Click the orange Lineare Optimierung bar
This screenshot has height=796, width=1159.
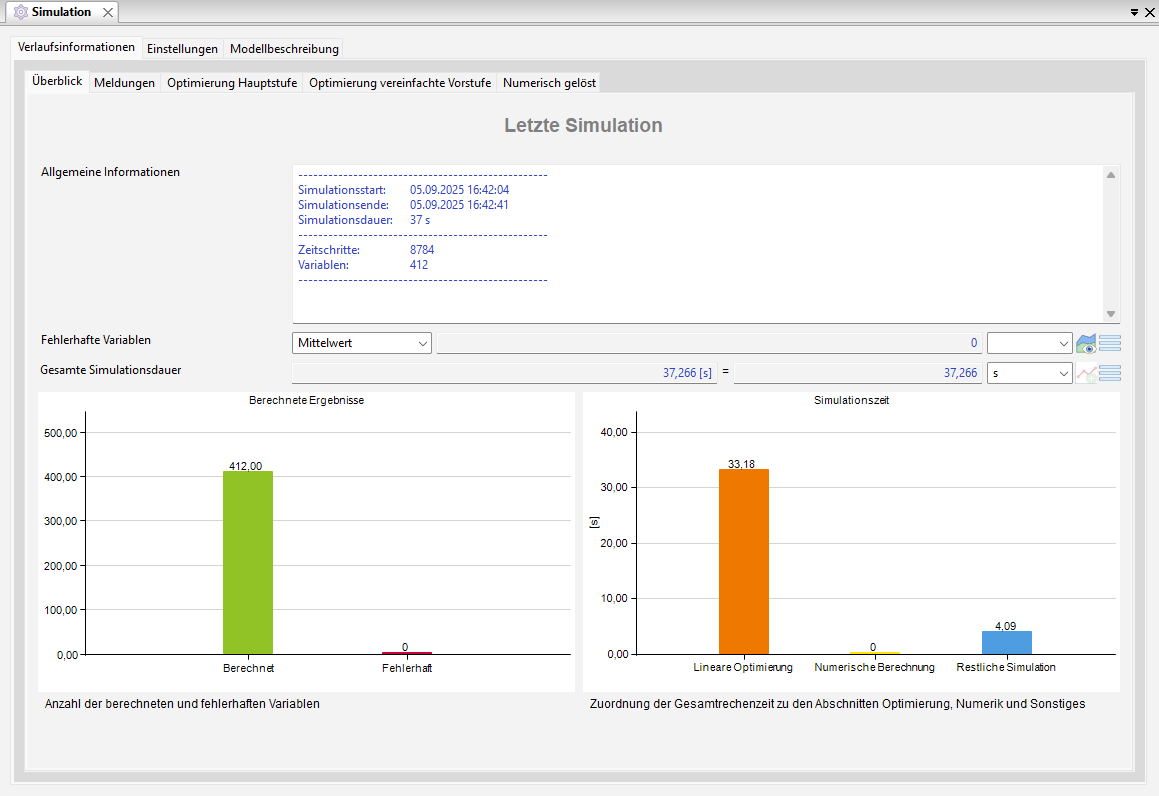tap(743, 561)
